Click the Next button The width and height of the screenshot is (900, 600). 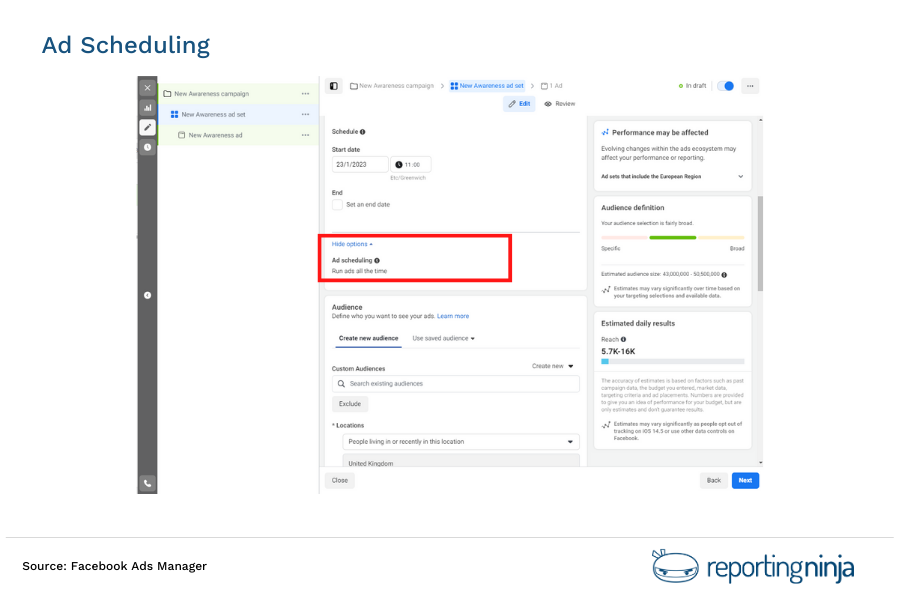pyautogui.click(x=746, y=481)
